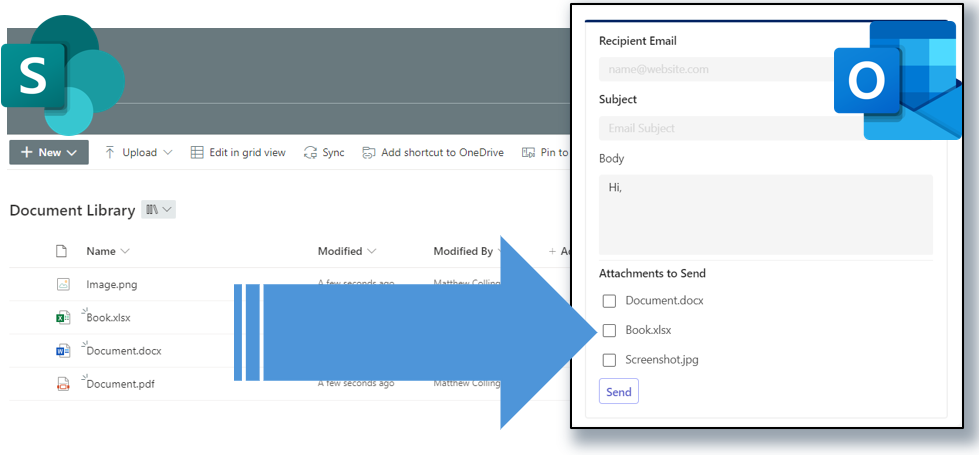Viewport: 979px width, 455px height.
Task: Check the Document.docx attachment checkbox
Action: (x=609, y=301)
